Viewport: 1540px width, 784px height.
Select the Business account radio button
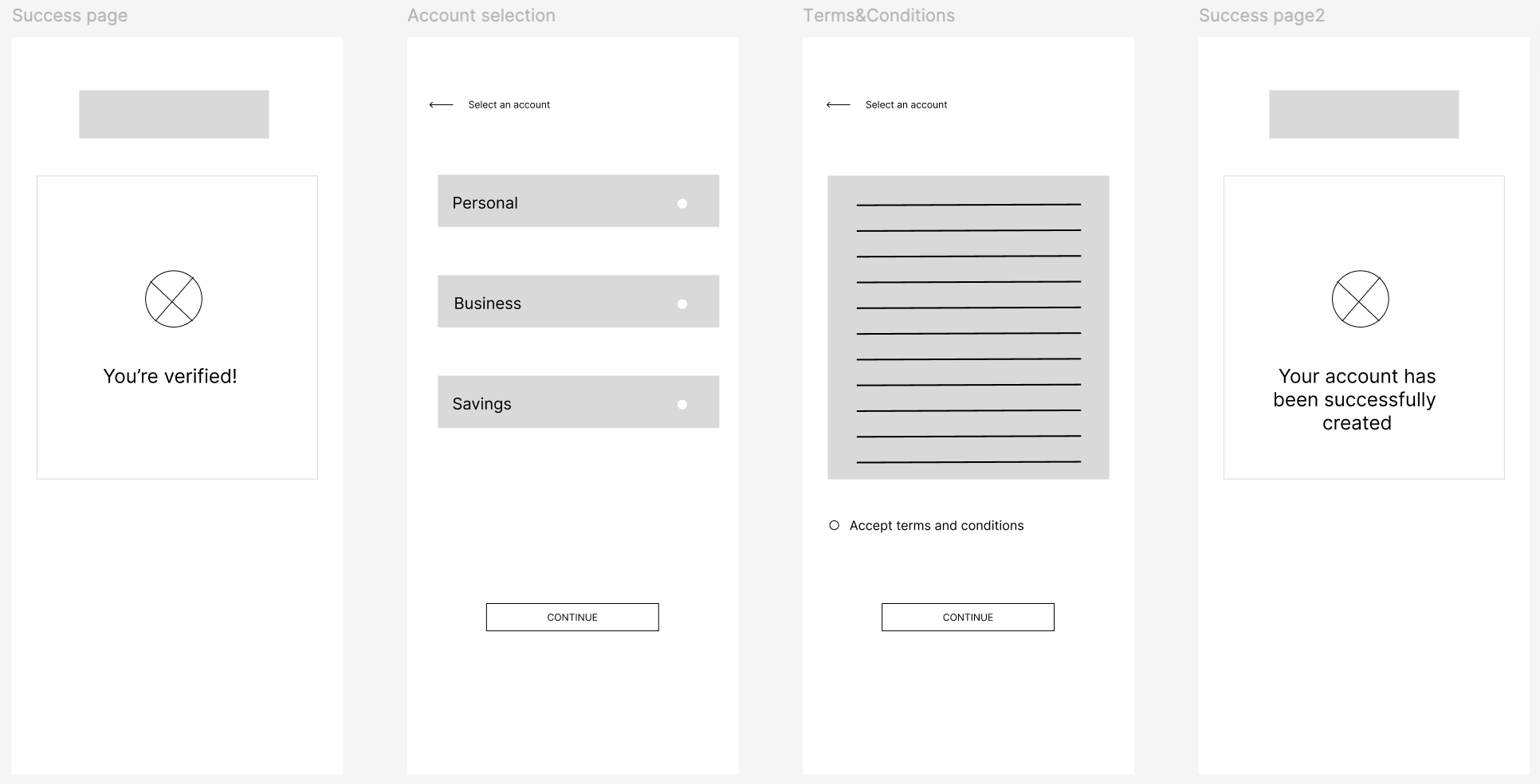pyautogui.click(x=682, y=304)
